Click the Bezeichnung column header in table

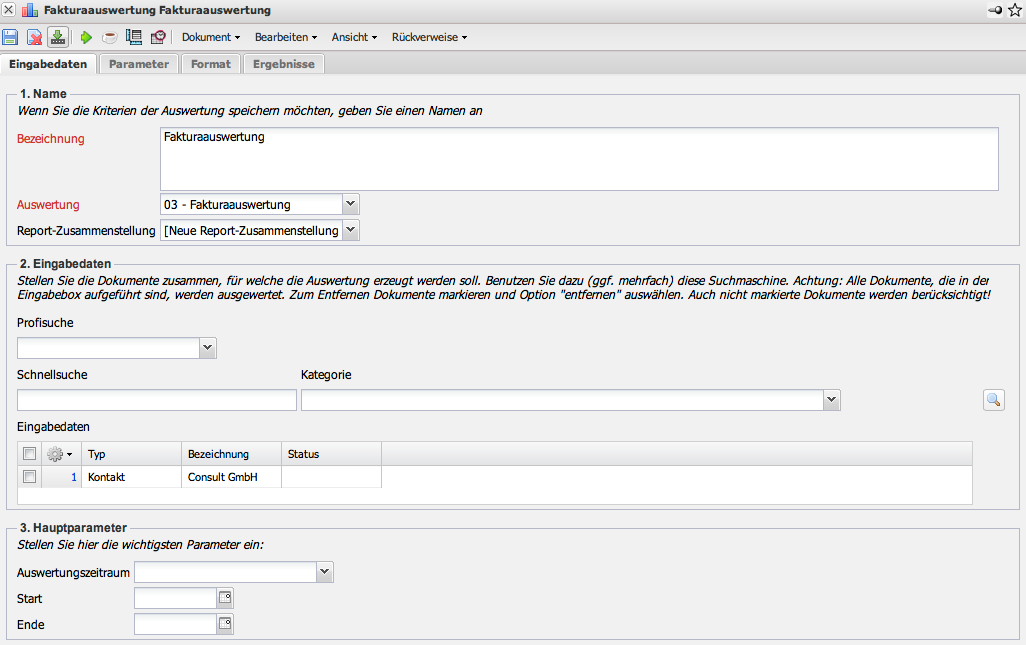(232, 454)
